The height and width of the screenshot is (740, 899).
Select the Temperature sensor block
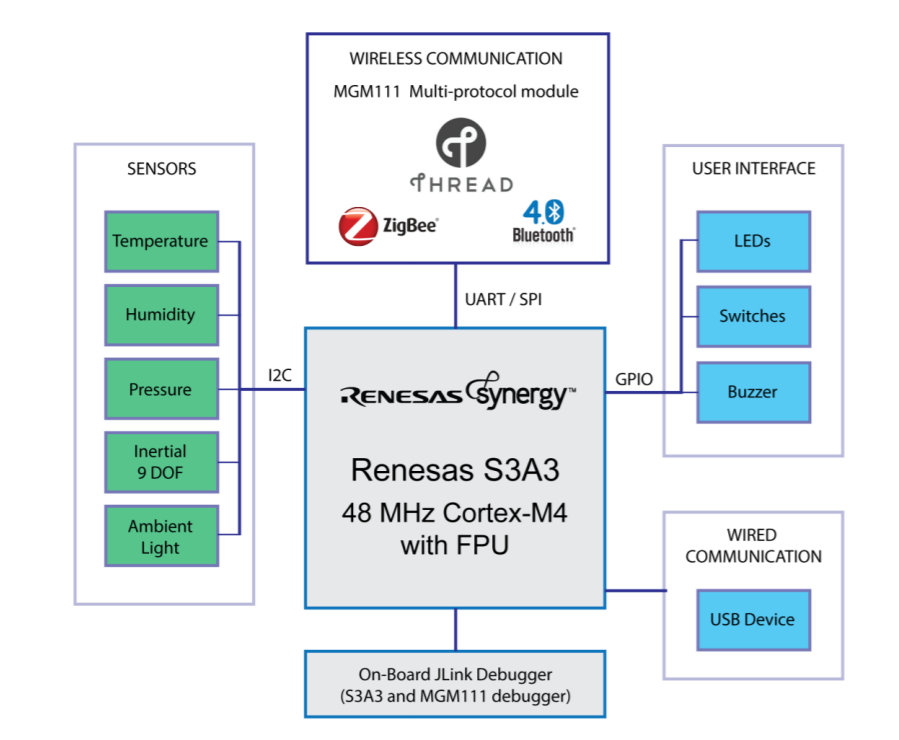162,241
